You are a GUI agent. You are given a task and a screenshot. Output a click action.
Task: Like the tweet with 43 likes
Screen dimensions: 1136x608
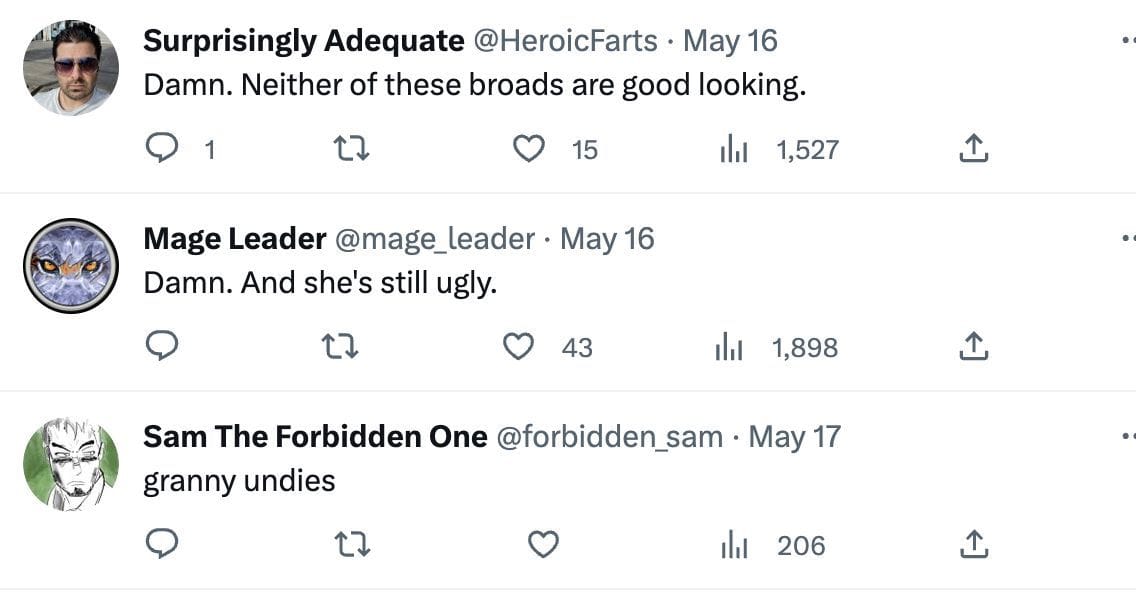pos(518,347)
